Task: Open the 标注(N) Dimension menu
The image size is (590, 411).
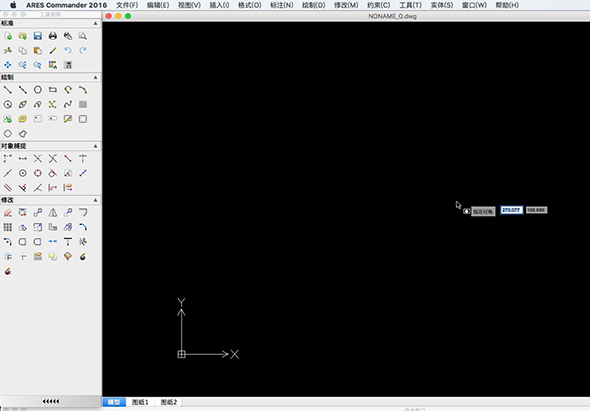Action: (281, 5)
